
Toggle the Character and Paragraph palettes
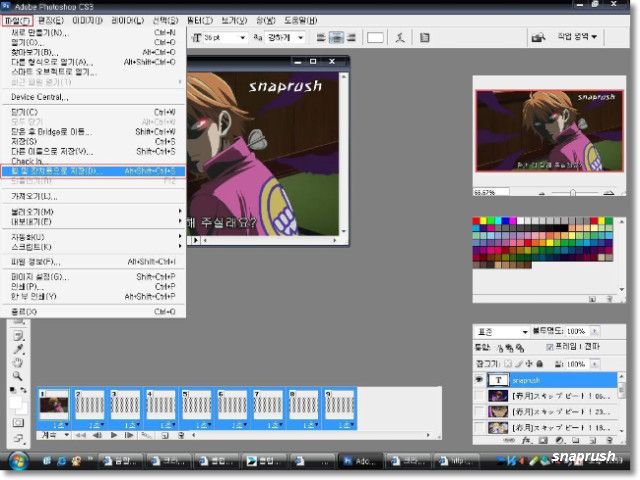(424, 38)
